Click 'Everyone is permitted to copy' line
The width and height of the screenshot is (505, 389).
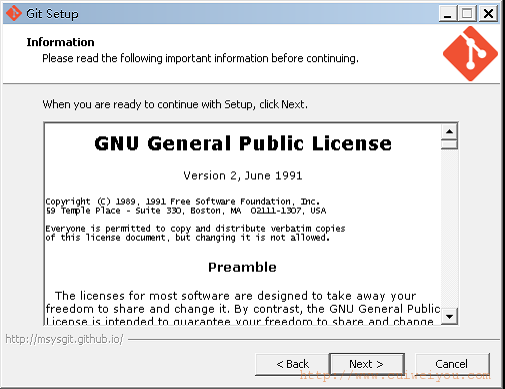point(195,229)
